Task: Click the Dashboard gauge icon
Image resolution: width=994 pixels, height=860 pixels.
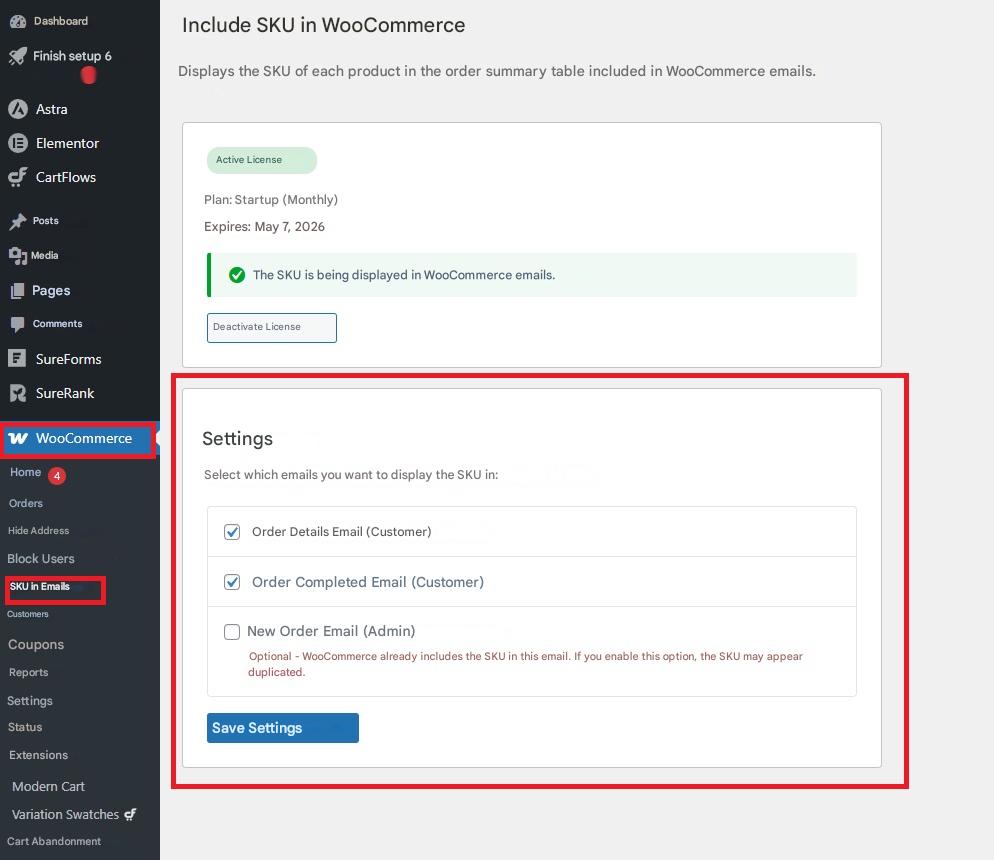Action: pos(17,21)
